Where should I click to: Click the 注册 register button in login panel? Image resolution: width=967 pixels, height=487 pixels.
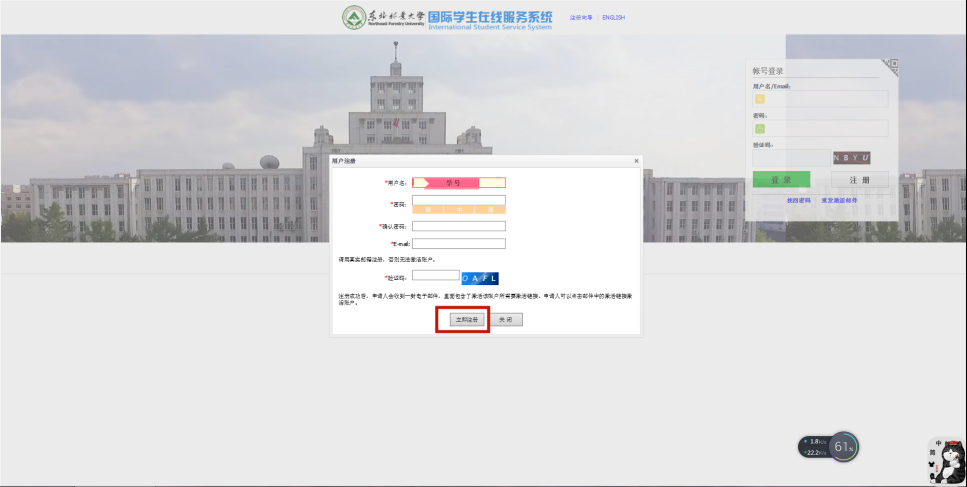[859, 180]
